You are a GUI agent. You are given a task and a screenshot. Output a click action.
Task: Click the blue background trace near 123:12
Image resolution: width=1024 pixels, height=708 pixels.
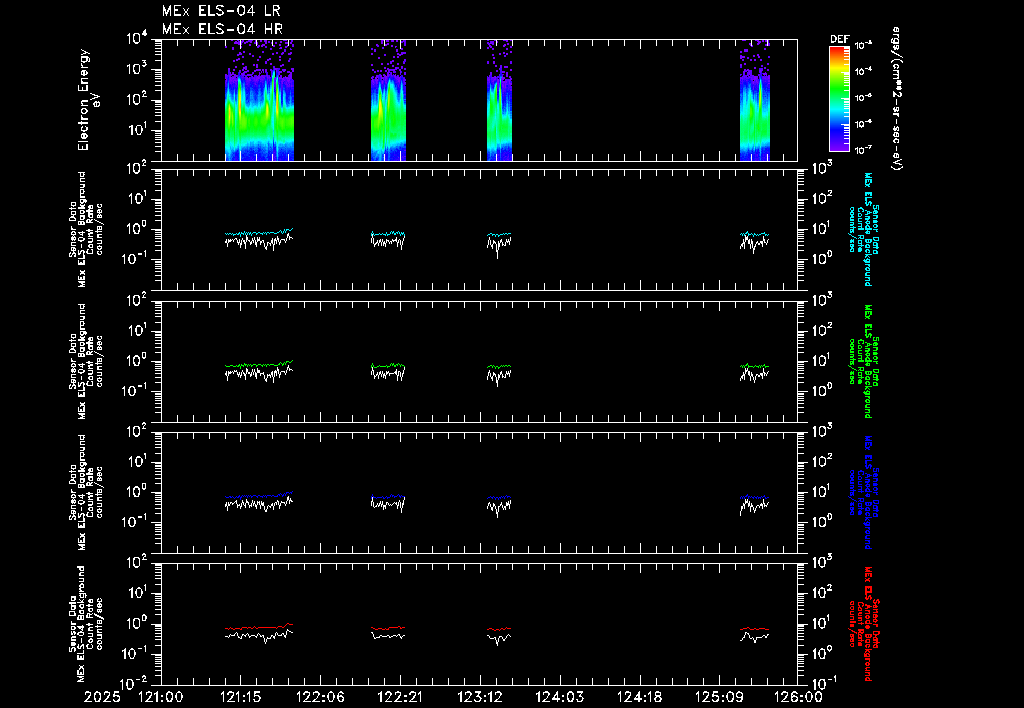tap(499, 498)
